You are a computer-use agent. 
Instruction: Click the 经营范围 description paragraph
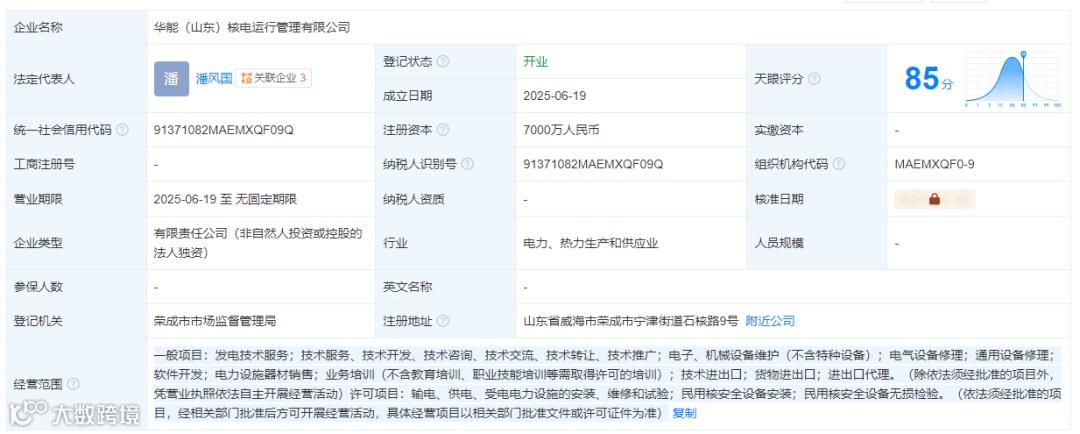[610, 384]
